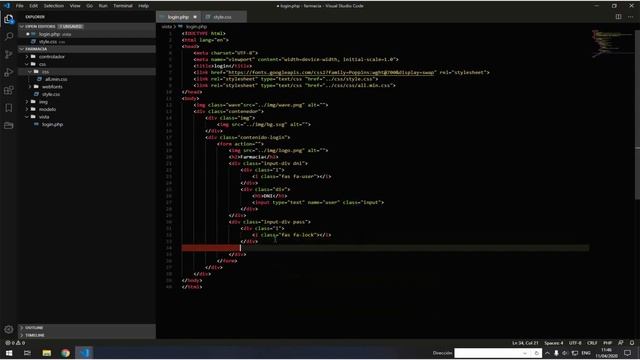Screen dimensions: 640x360
Task: Open the Edit menu
Action: (x=33, y=6)
